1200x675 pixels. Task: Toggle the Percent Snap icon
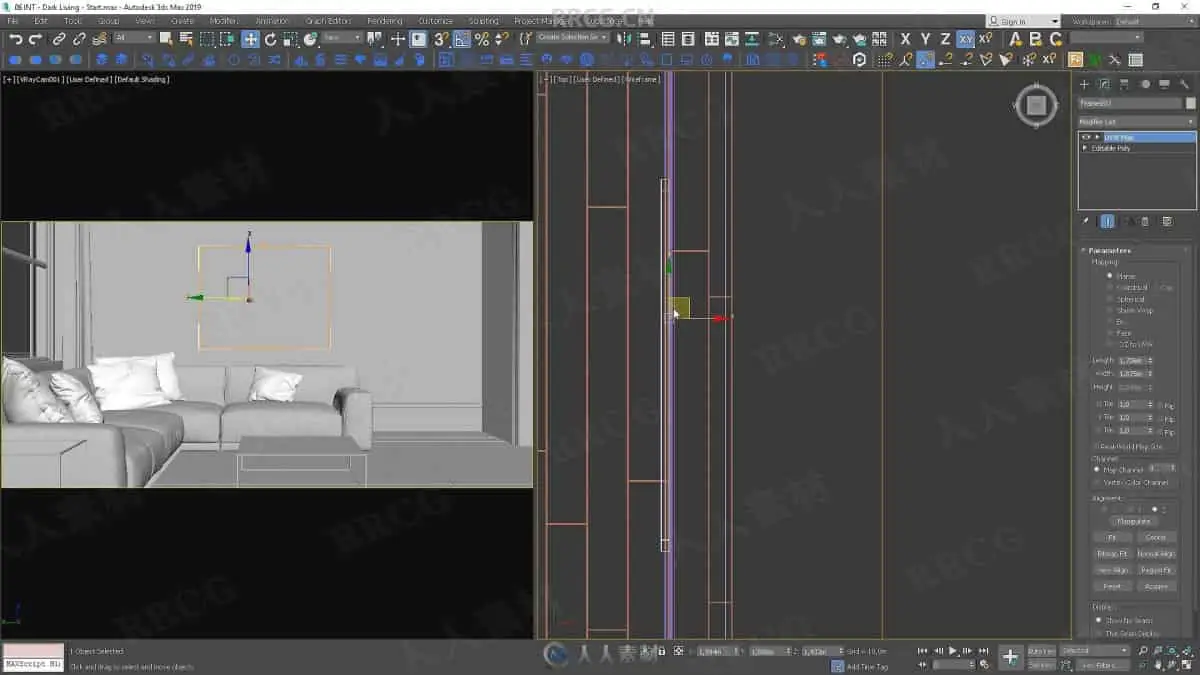(x=482, y=39)
